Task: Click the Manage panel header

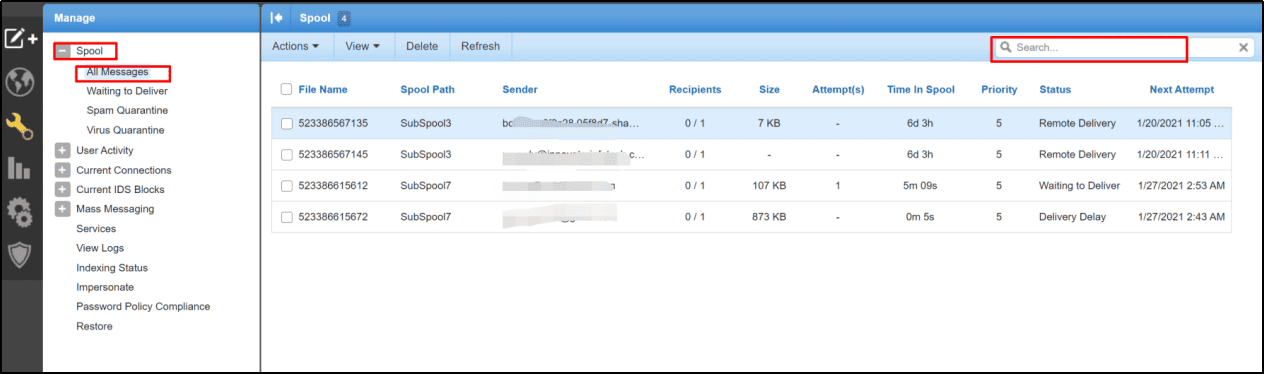Action: click(151, 17)
